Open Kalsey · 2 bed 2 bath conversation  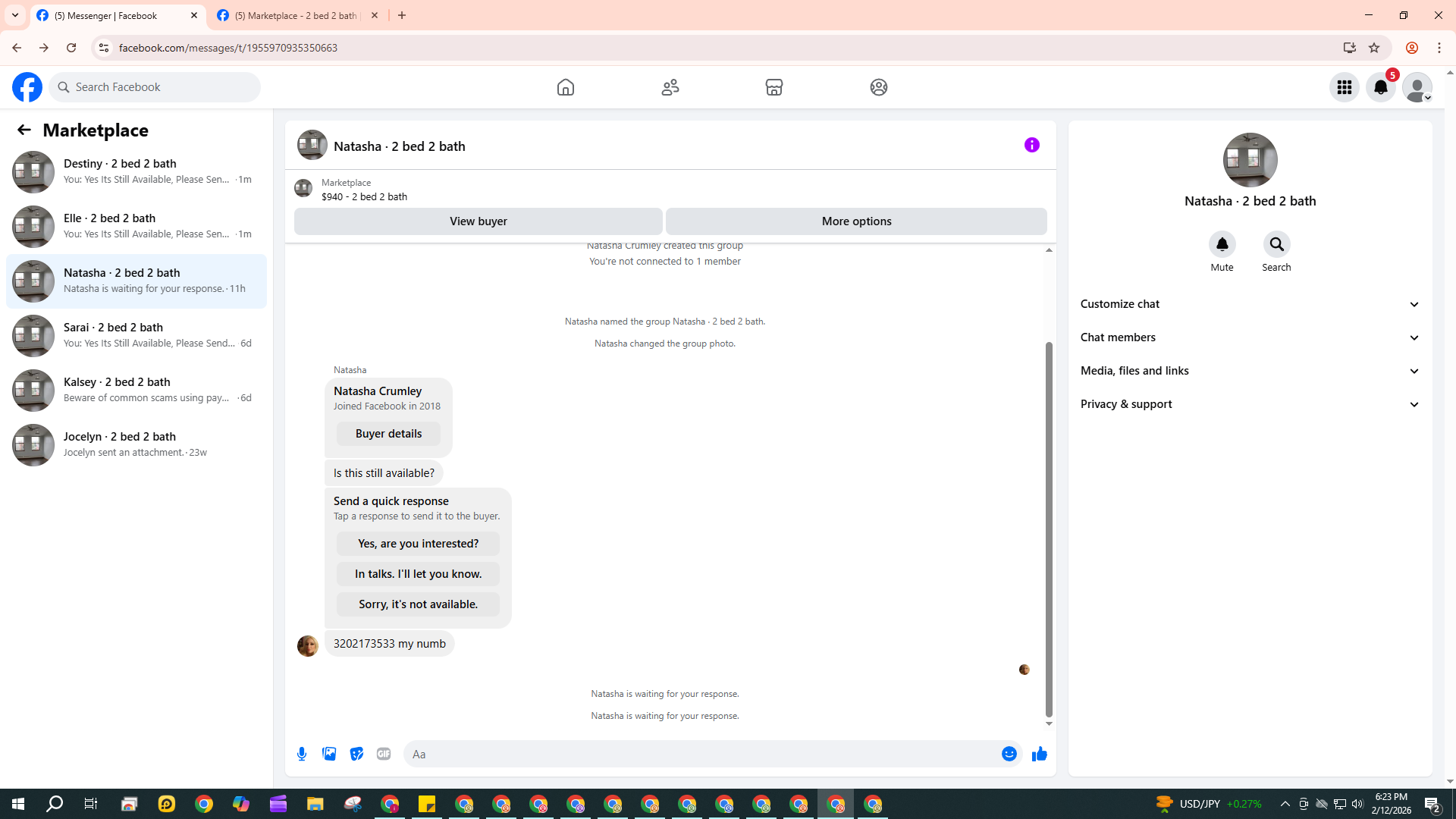tap(136, 391)
